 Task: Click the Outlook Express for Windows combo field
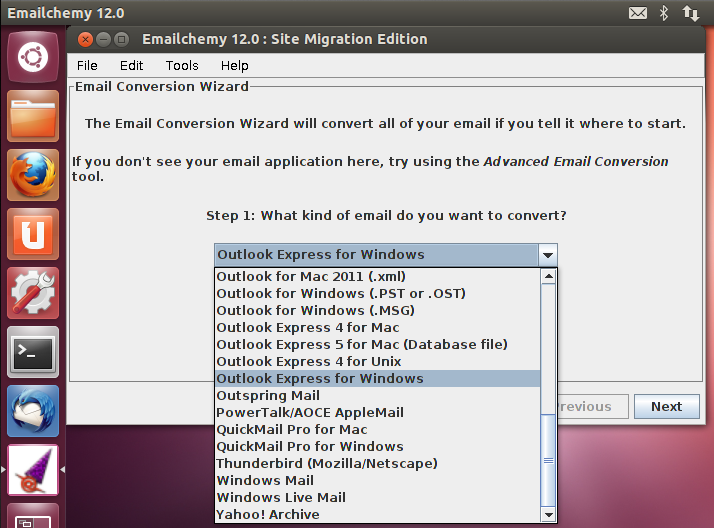tap(376, 255)
